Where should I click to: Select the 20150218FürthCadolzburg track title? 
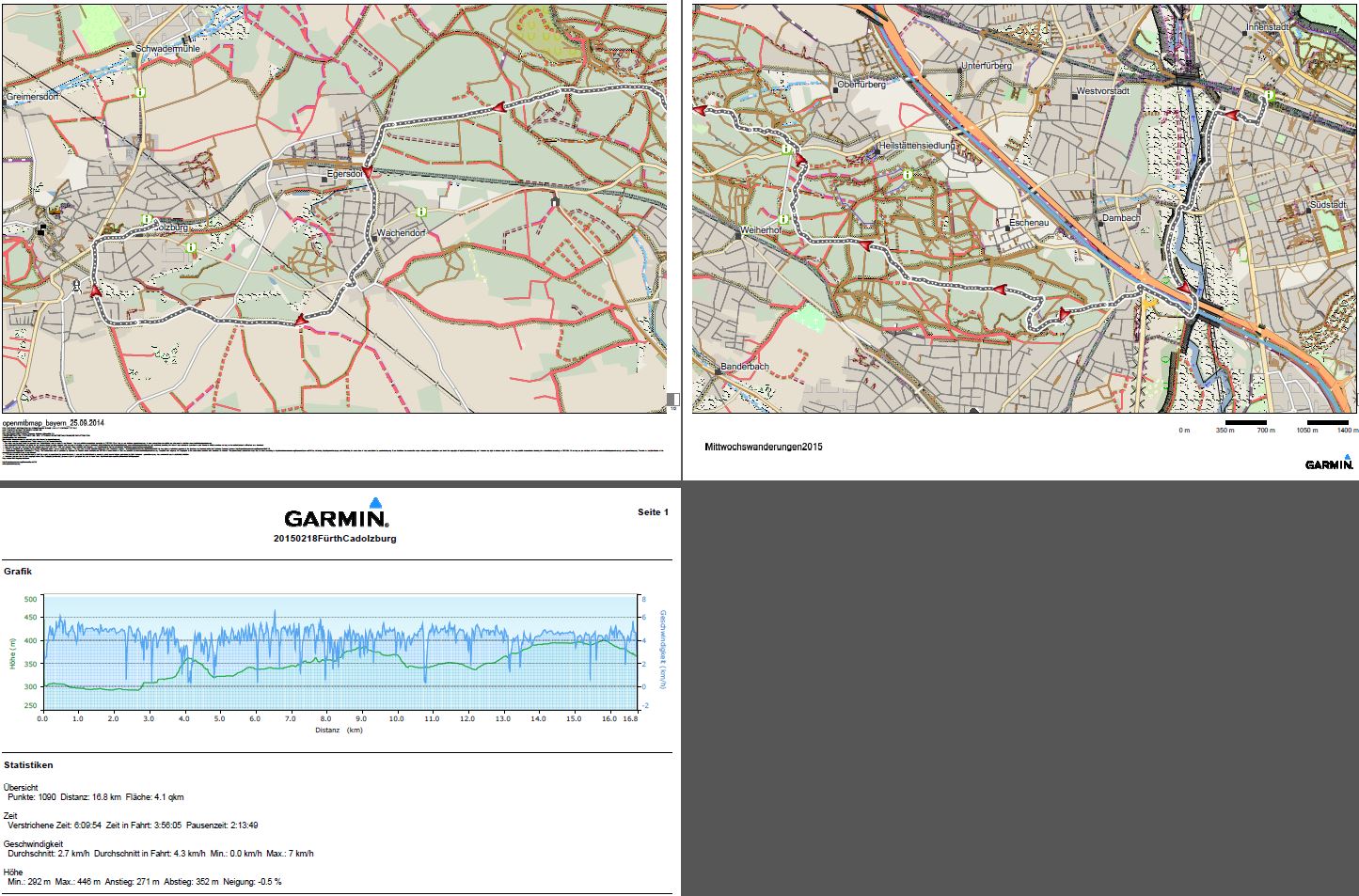335,539
